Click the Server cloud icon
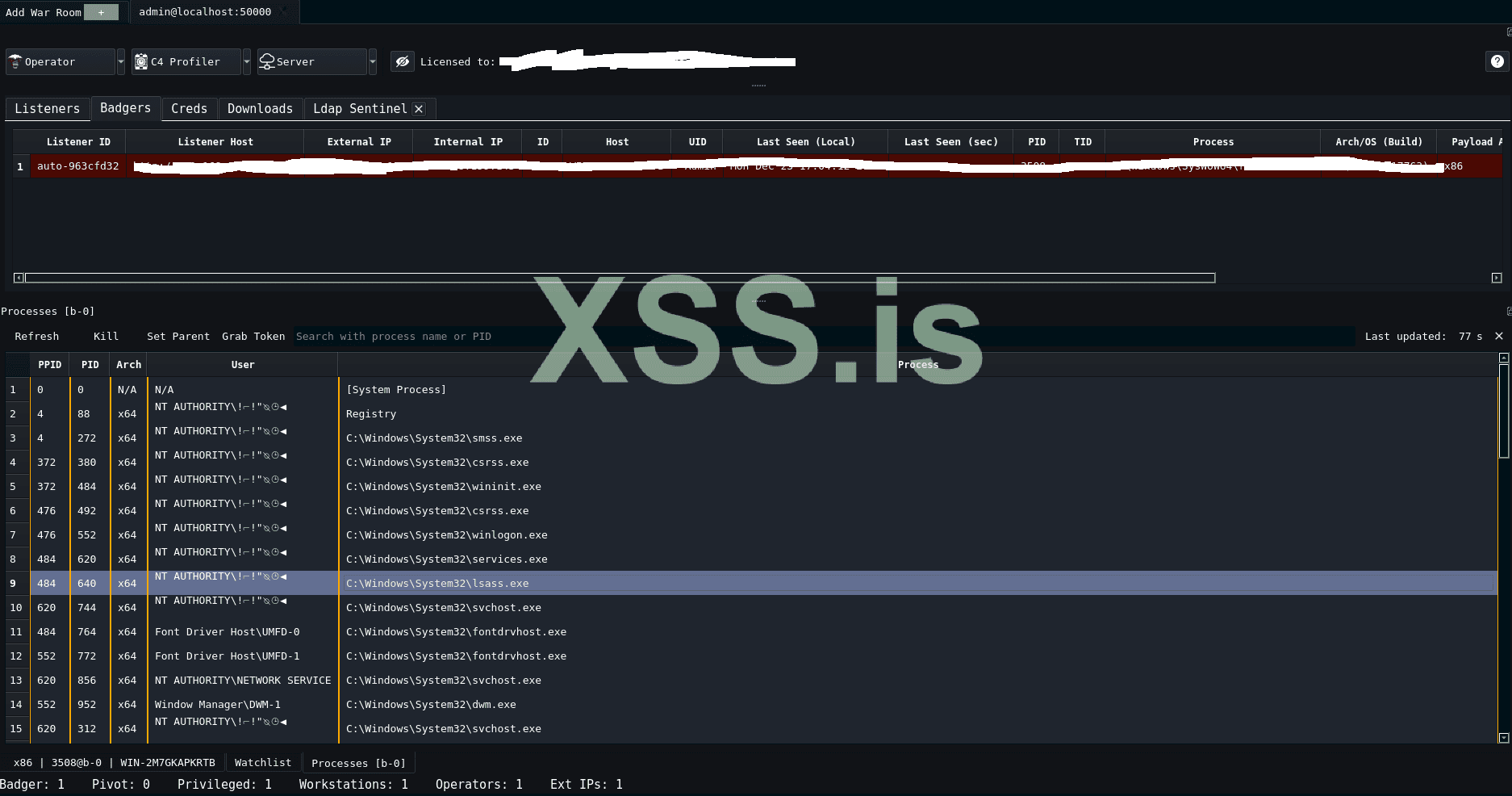 coord(267,61)
